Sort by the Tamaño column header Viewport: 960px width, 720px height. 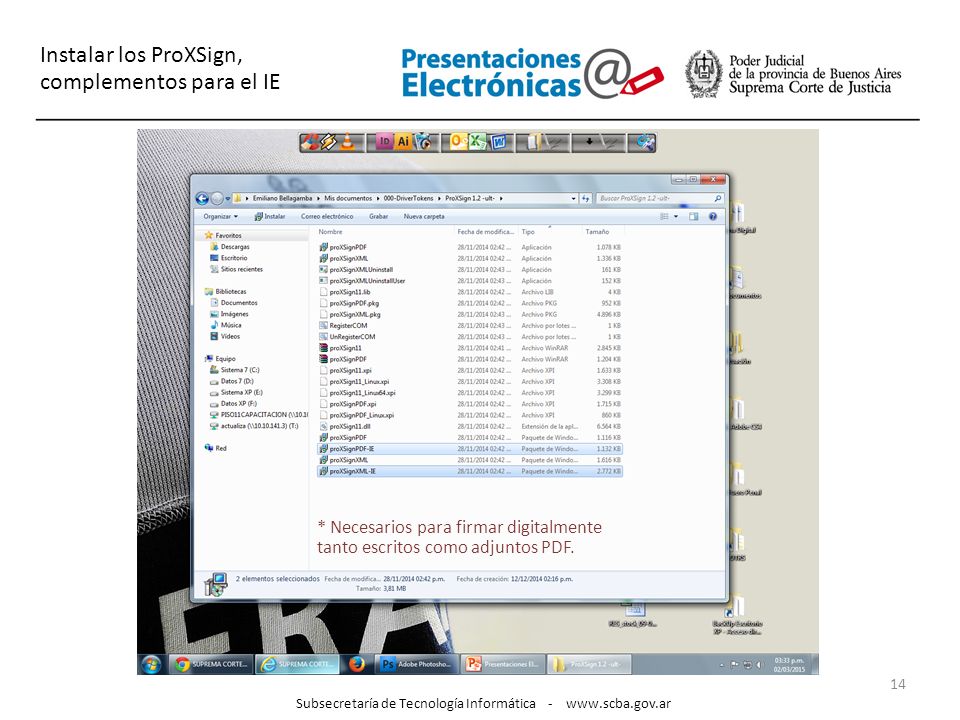tap(603, 232)
